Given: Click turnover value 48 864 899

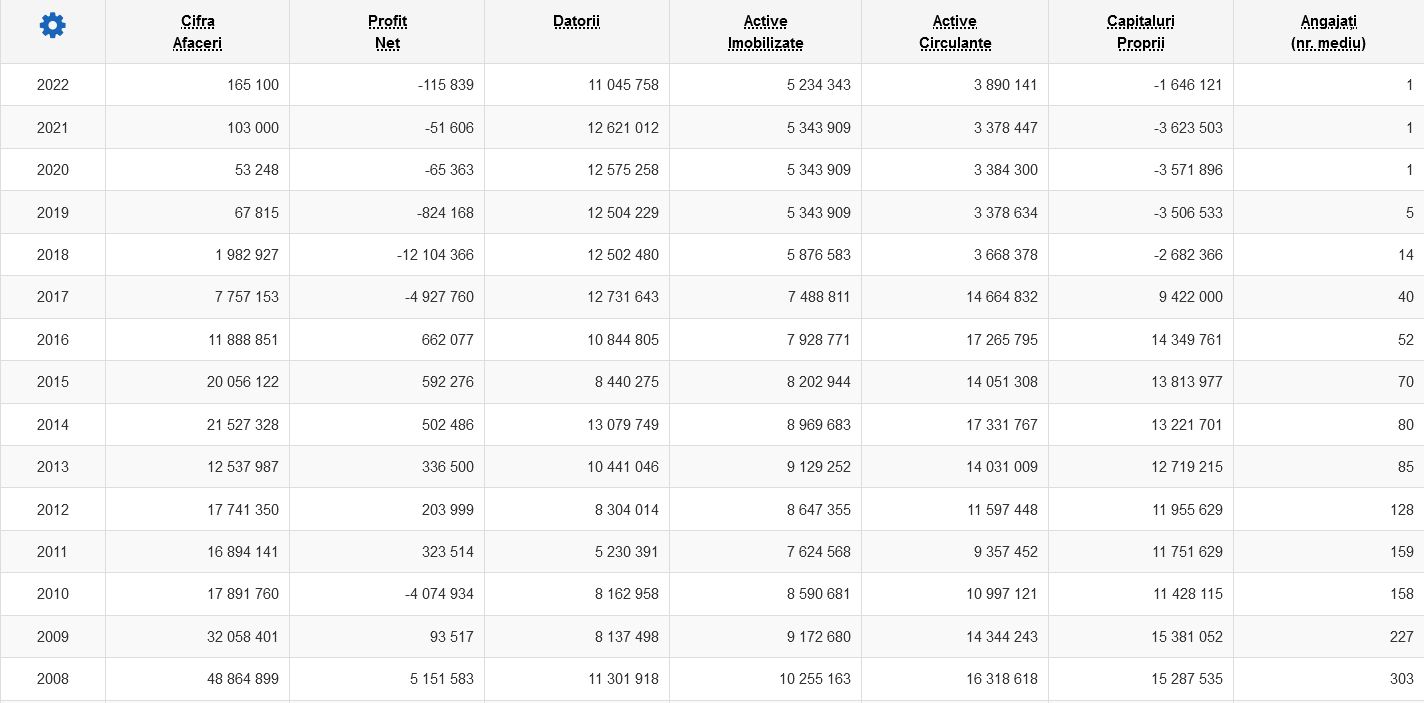Looking at the screenshot, I should click(243, 679).
